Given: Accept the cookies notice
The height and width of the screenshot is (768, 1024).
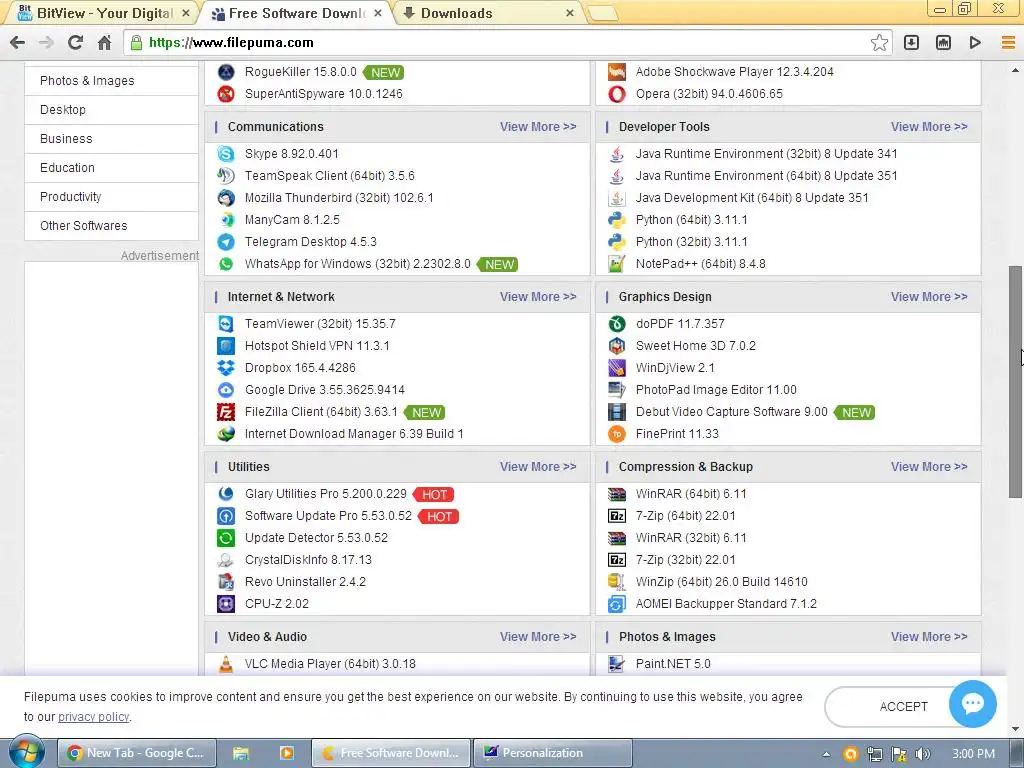Looking at the screenshot, I should tap(903, 707).
